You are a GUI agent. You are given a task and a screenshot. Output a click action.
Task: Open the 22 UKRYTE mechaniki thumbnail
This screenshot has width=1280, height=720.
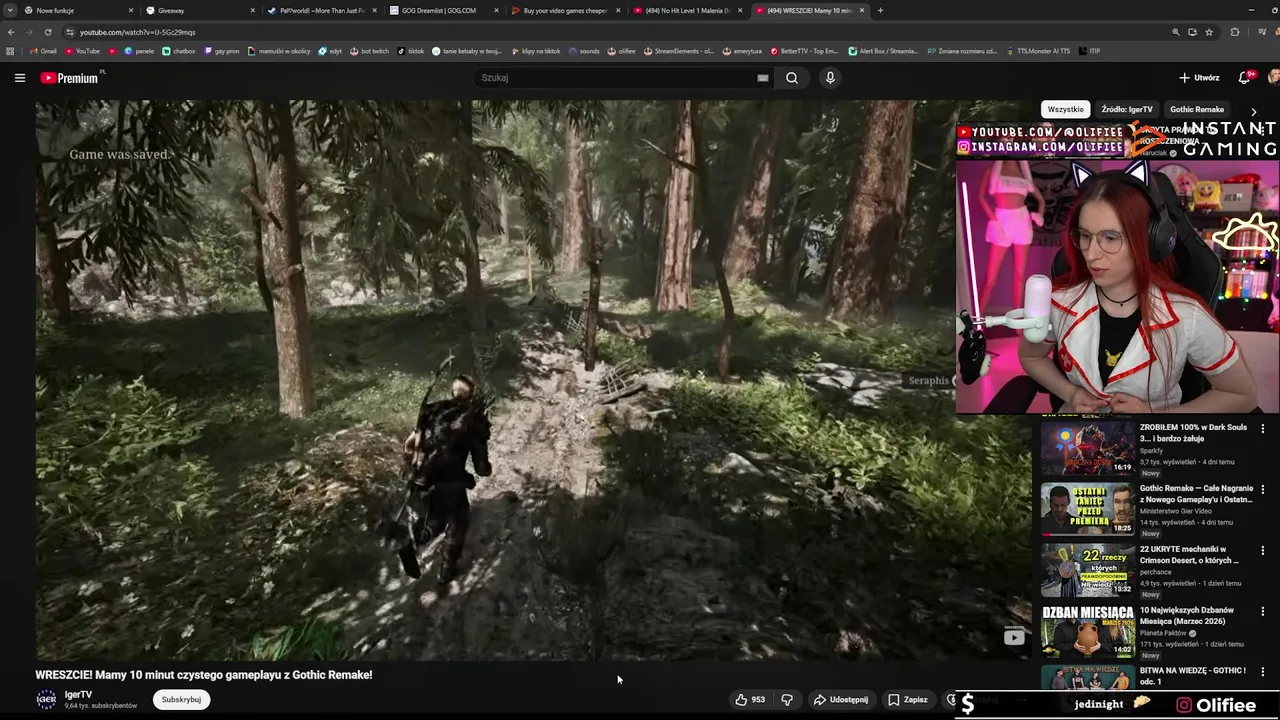pyautogui.click(x=1087, y=570)
